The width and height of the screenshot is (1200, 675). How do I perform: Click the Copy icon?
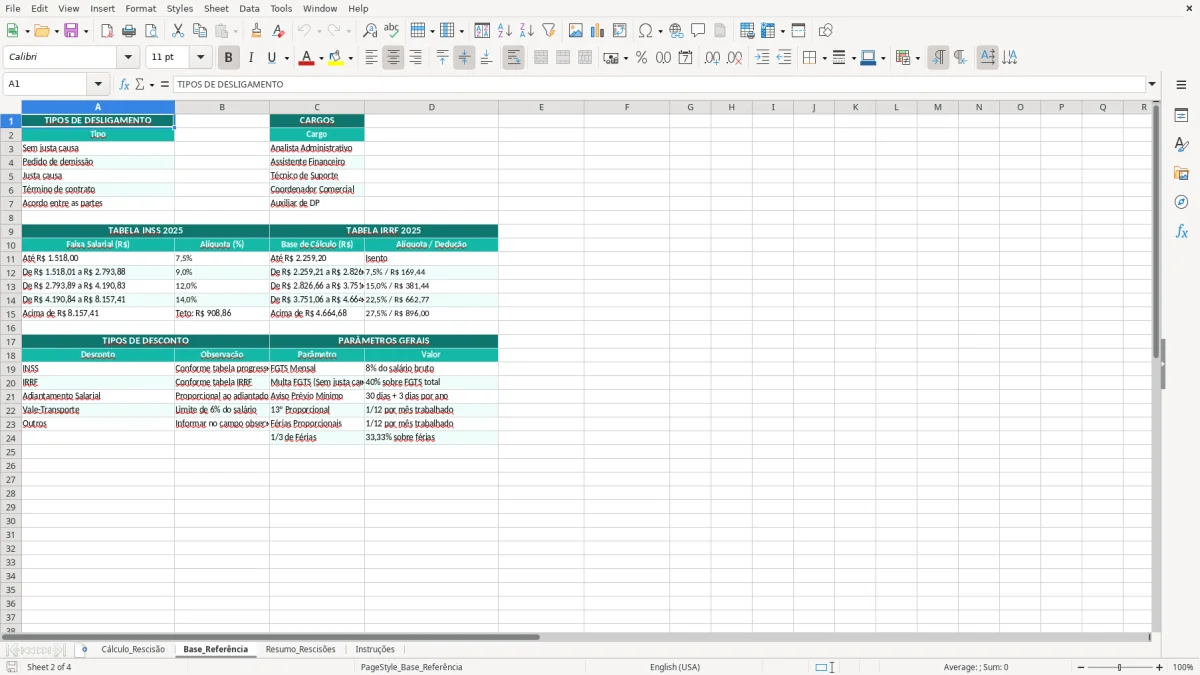coord(200,31)
